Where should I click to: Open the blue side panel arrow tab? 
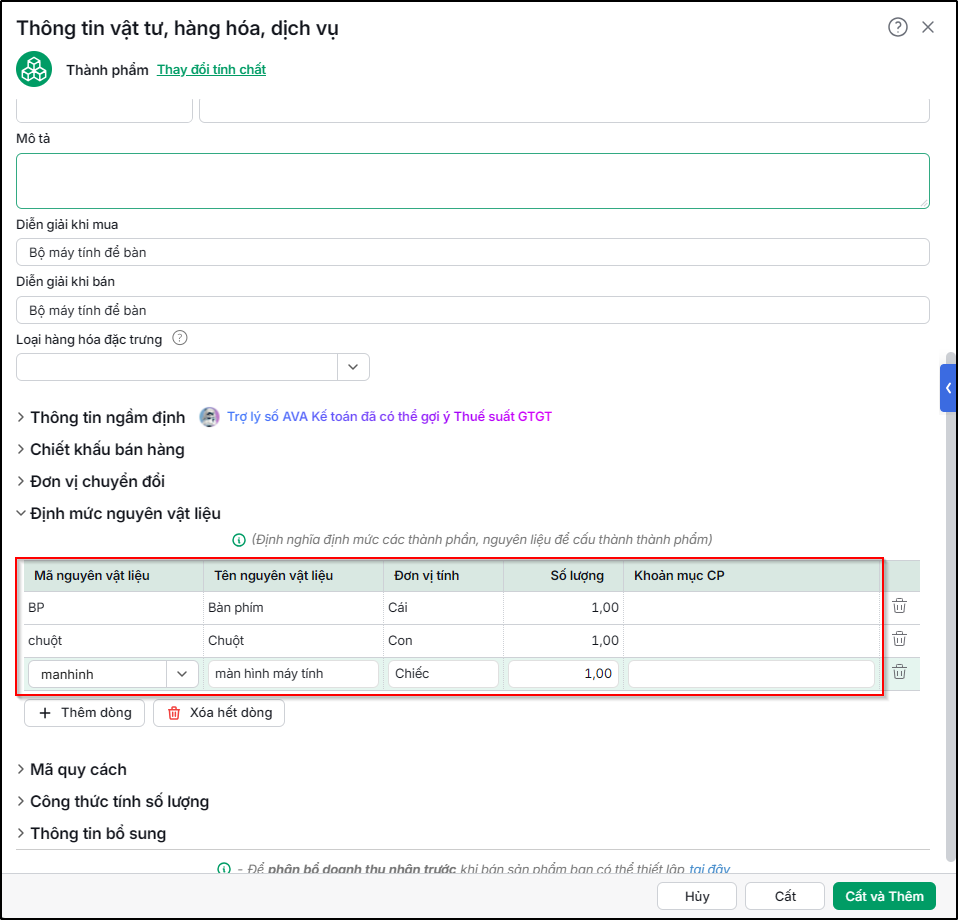[x=948, y=388]
